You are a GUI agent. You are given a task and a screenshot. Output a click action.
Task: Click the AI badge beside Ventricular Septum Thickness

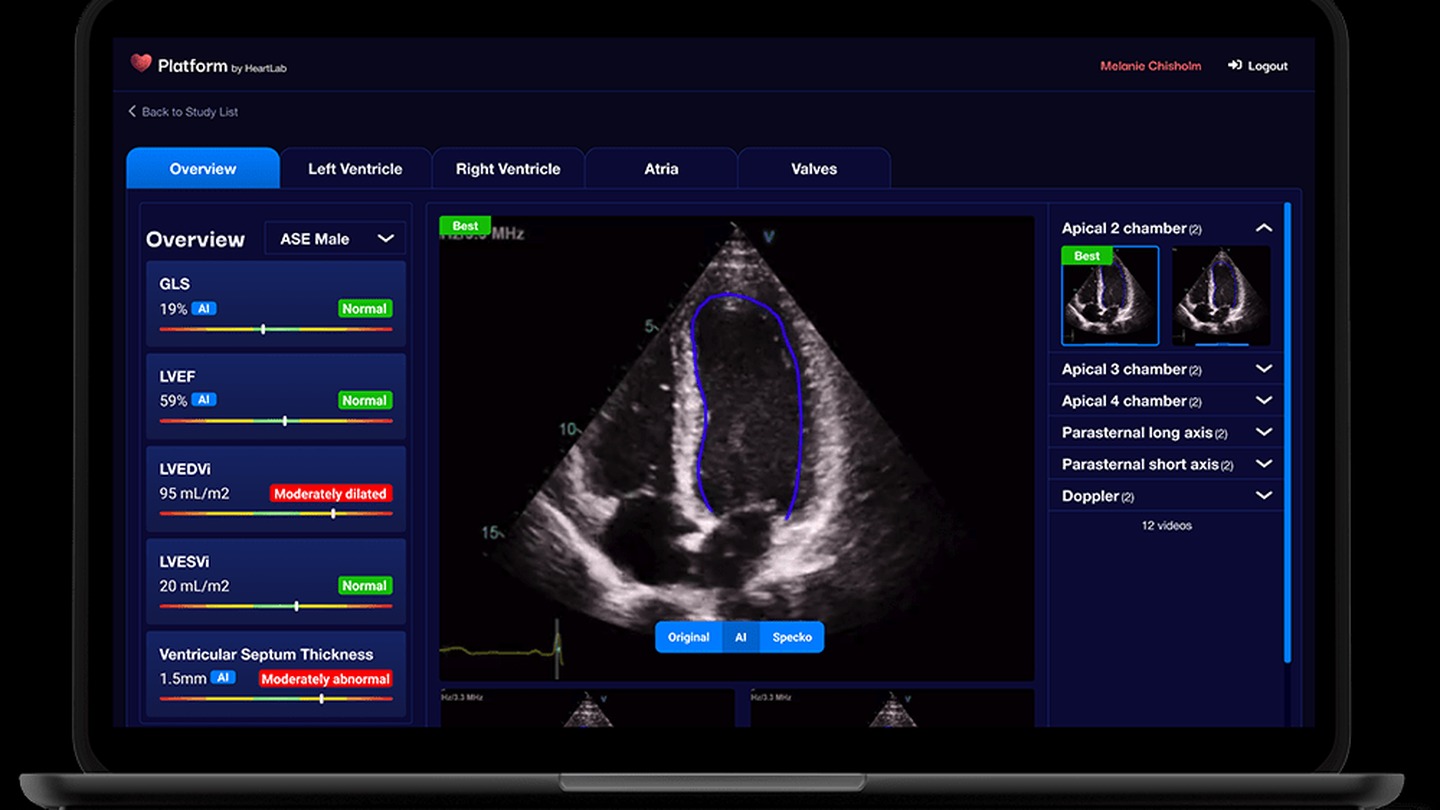pyautogui.click(x=222, y=677)
